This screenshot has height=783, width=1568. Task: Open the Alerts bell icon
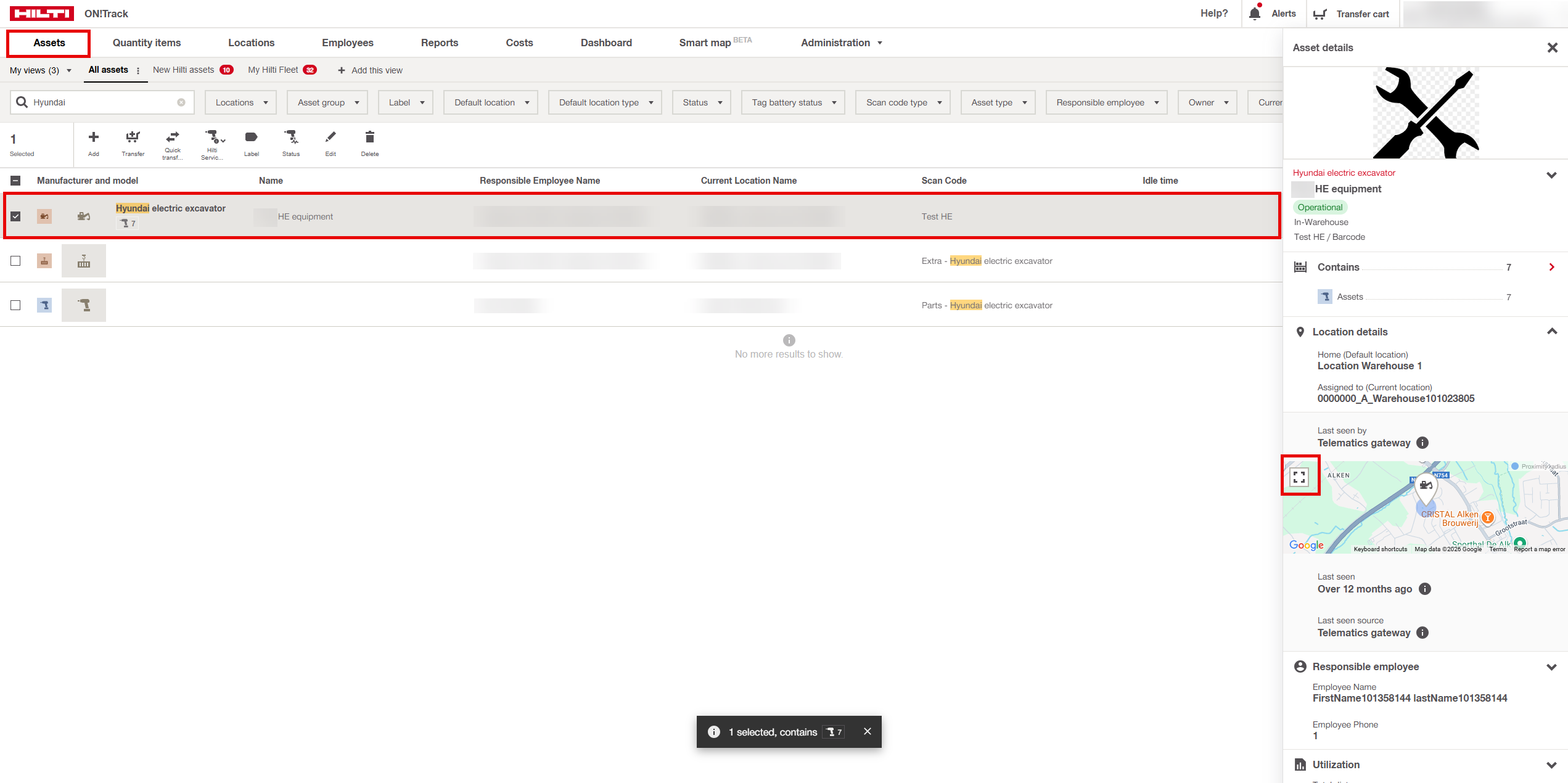(1255, 13)
